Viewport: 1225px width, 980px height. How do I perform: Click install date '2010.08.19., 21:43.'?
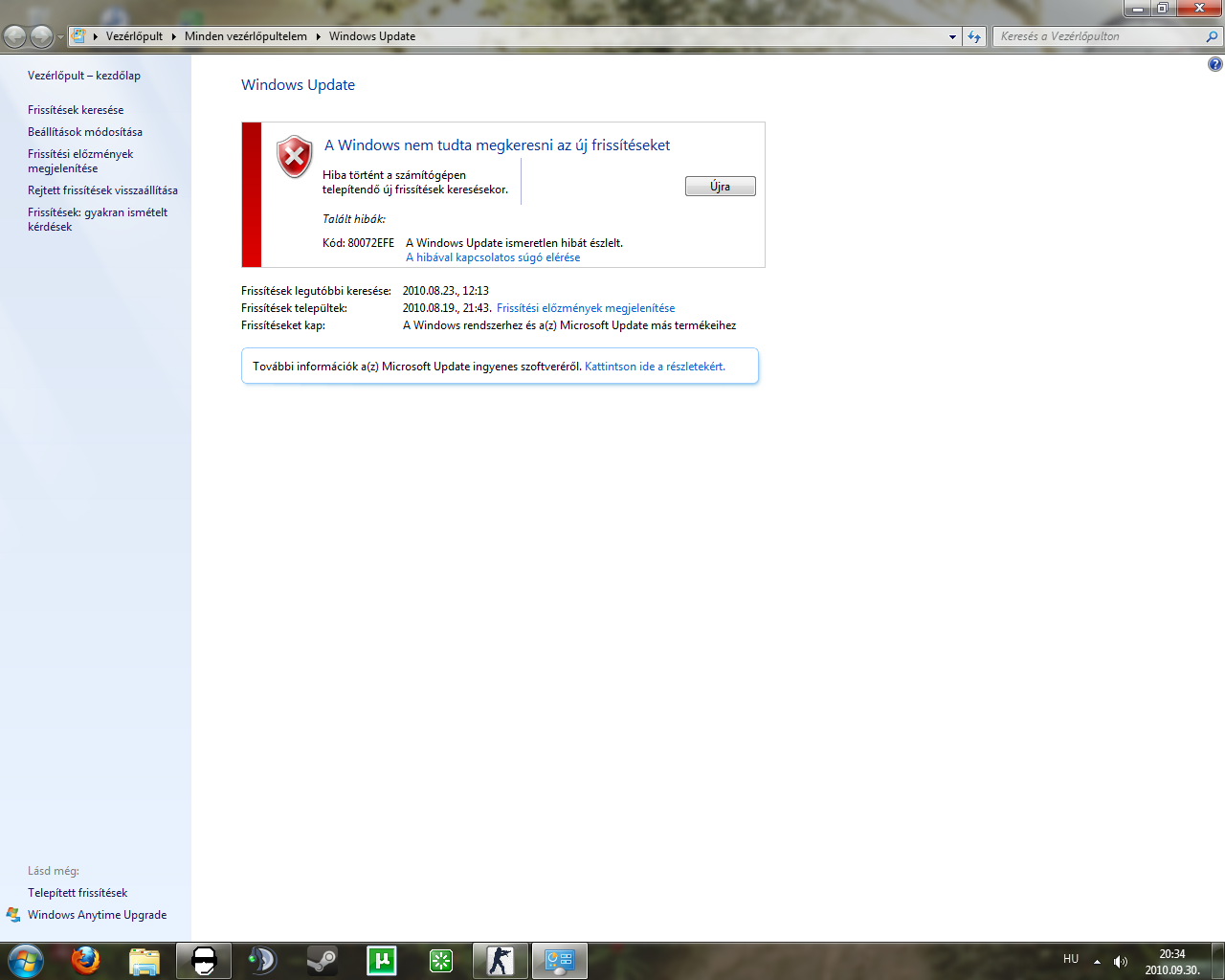[447, 308]
